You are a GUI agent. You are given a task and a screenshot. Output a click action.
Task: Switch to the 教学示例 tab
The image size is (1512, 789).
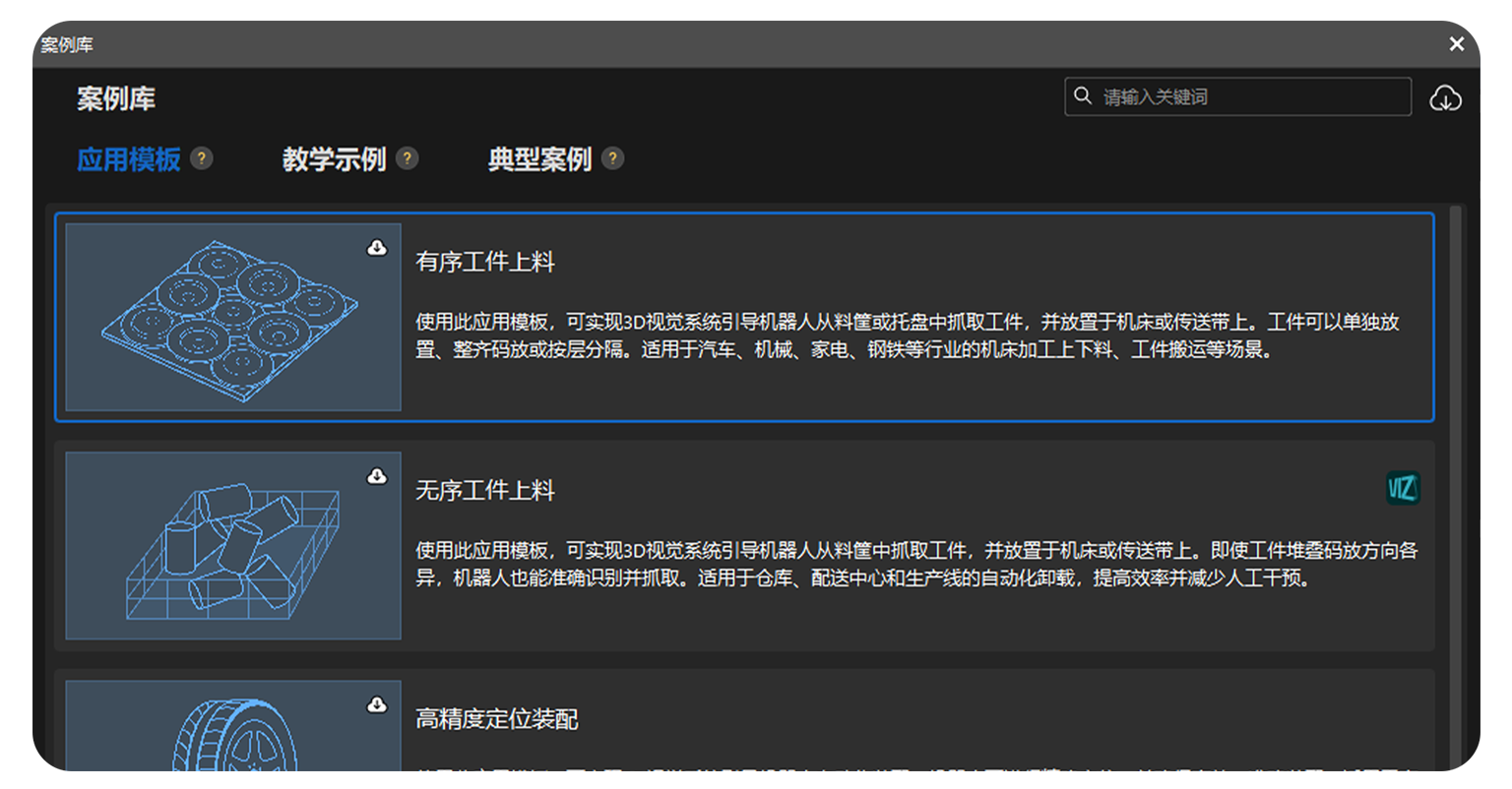tap(336, 157)
